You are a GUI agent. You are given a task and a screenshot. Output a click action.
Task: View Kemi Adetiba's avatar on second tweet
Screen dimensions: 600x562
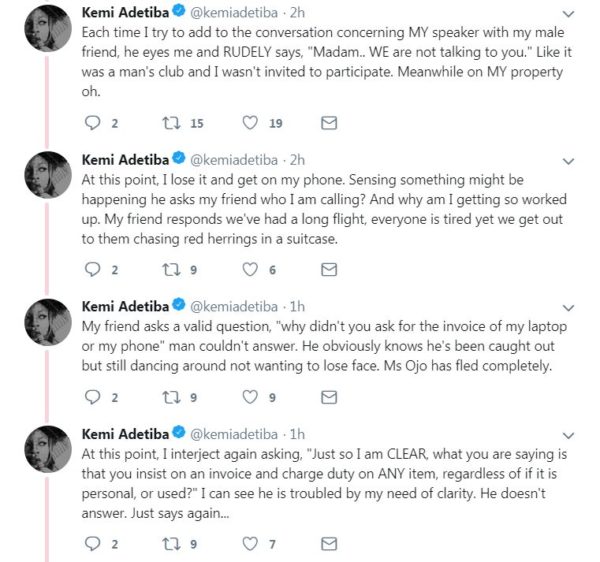pyautogui.click(x=48, y=175)
